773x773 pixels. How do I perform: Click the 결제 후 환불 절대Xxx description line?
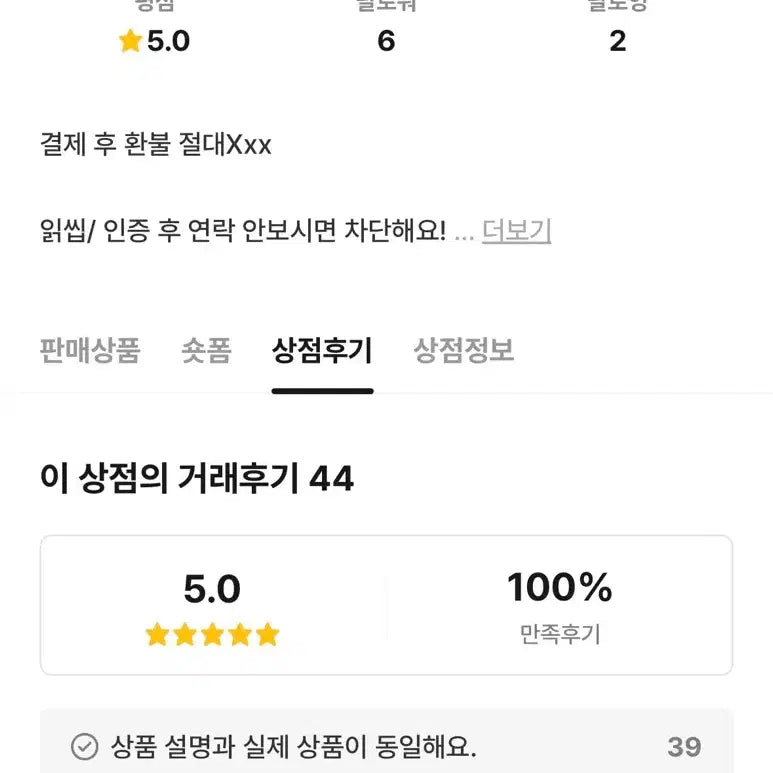pyautogui.click(x=156, y=145)
